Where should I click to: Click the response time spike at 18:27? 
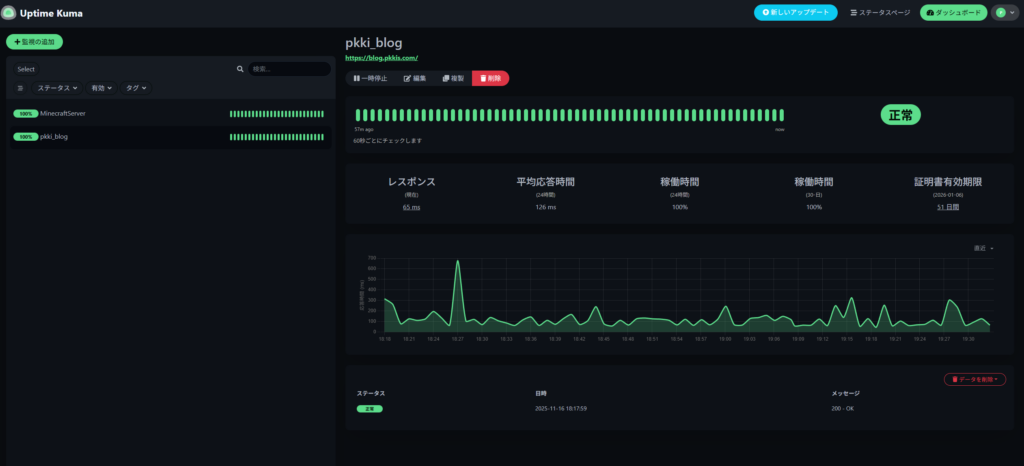[457, 262]
